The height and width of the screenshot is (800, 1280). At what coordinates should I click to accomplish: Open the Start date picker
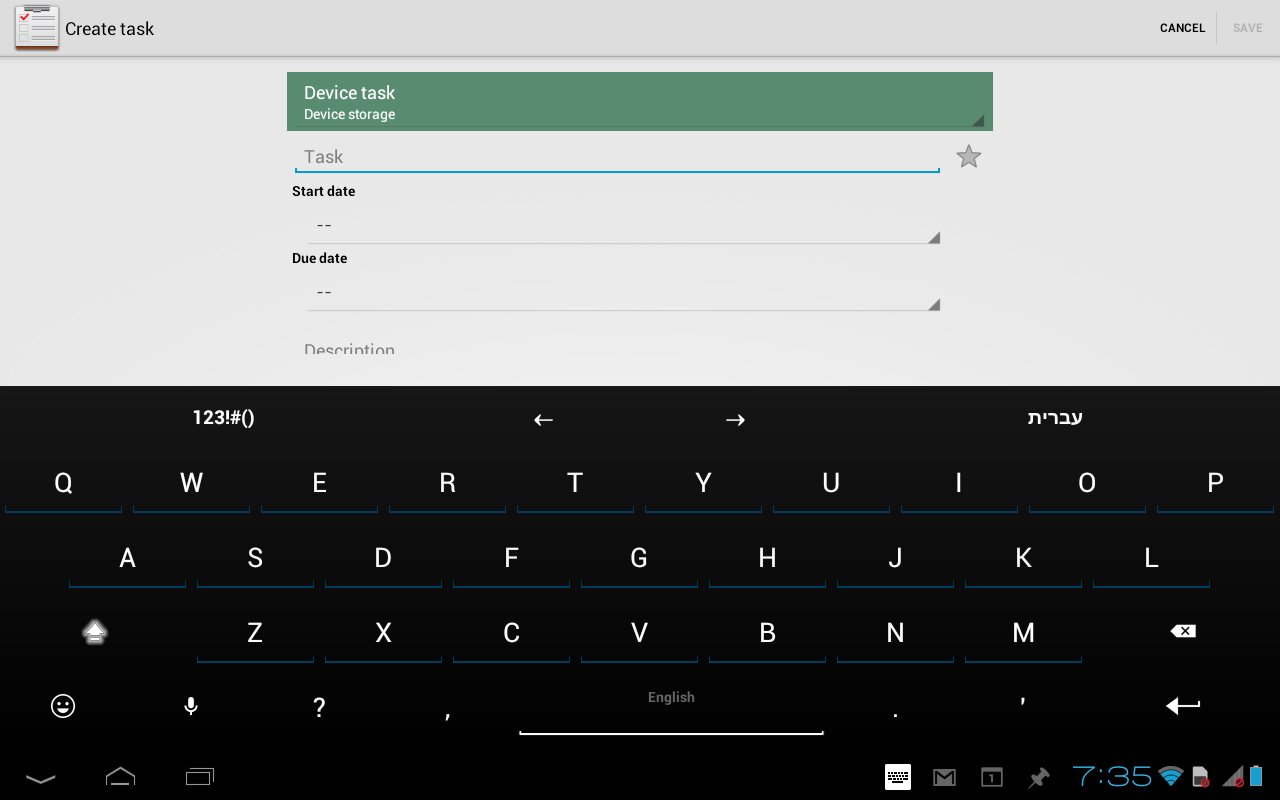(x=623, y=226)
